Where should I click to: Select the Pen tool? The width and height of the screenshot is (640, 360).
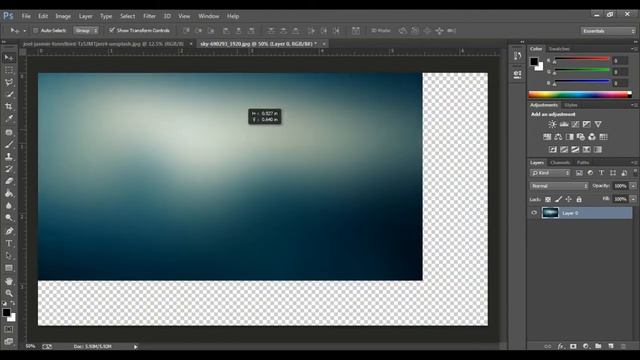tap(9, 231)
